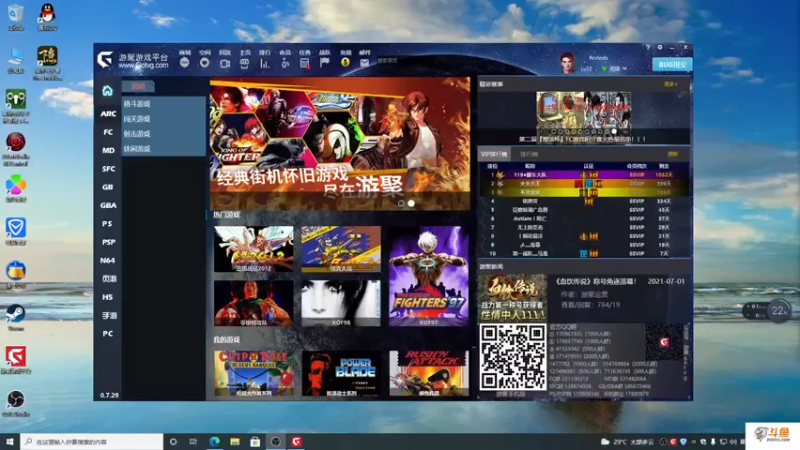Open the help question mark icon
This screenshot has height=450, width=800.
pyautogui.click(x=647, y=47)
